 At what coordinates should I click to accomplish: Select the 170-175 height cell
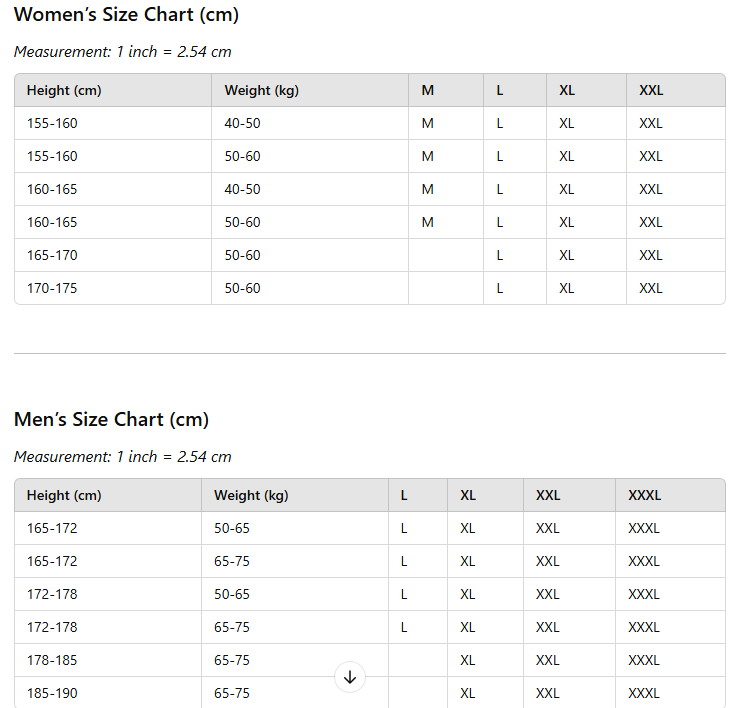pyautogui.click(x=52, y=288)
